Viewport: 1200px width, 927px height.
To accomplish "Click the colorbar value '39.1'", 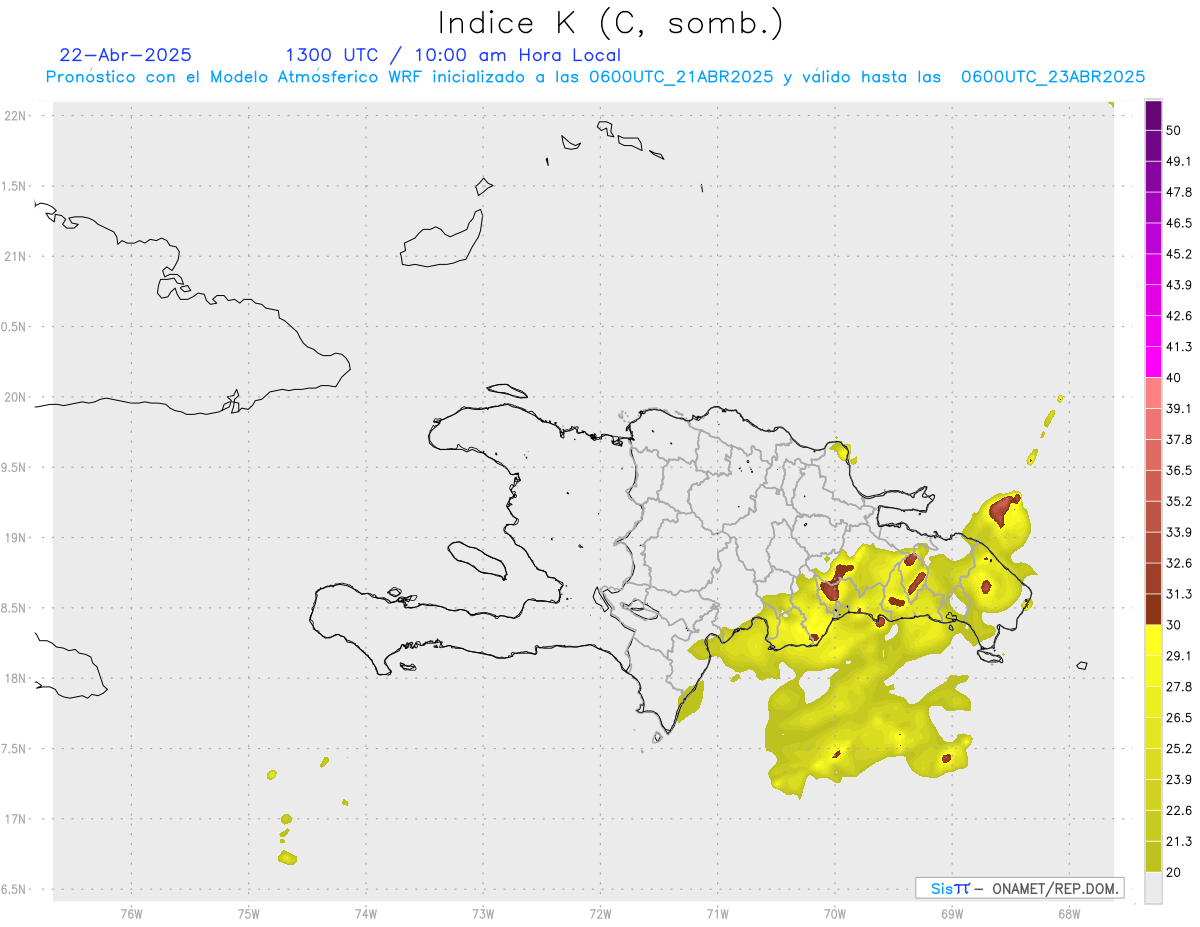I will tap(1179, 408).
